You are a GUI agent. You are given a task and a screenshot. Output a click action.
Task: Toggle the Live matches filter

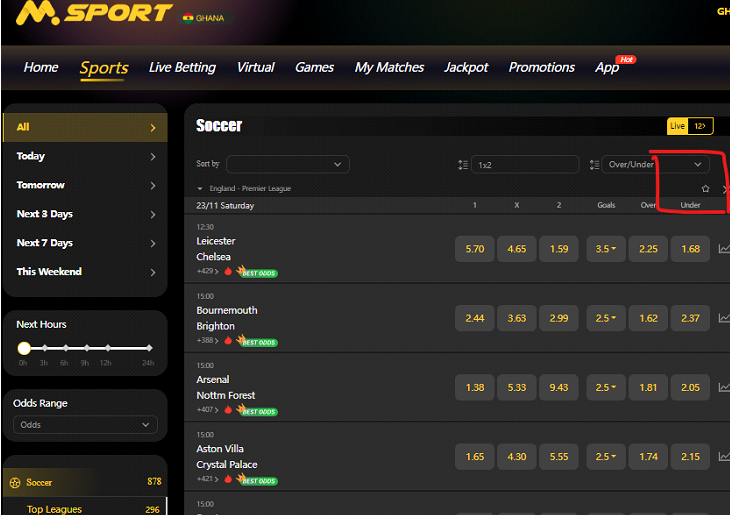click(x=677, y=126)
